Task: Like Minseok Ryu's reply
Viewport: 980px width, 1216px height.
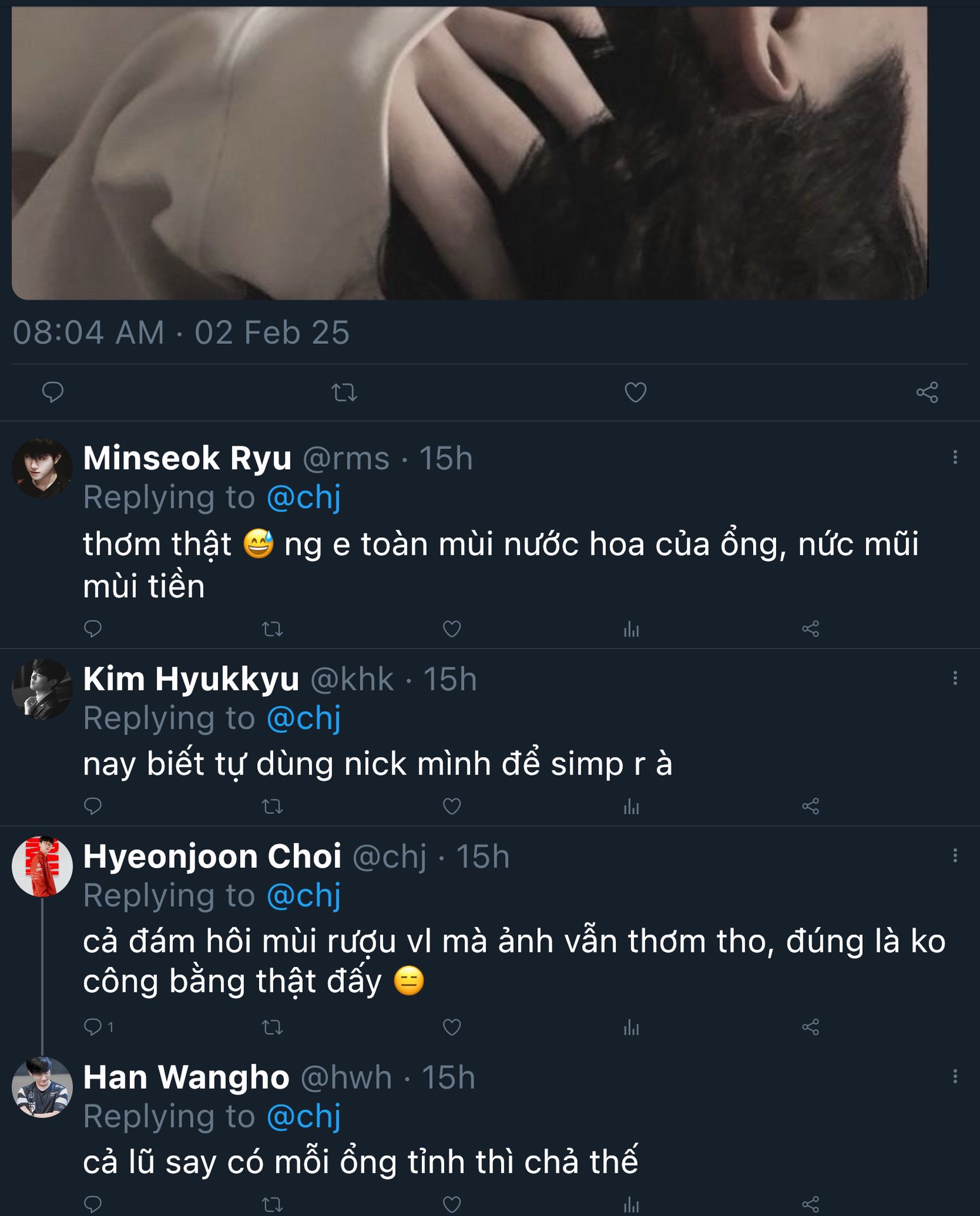Action: pos(452,629)
